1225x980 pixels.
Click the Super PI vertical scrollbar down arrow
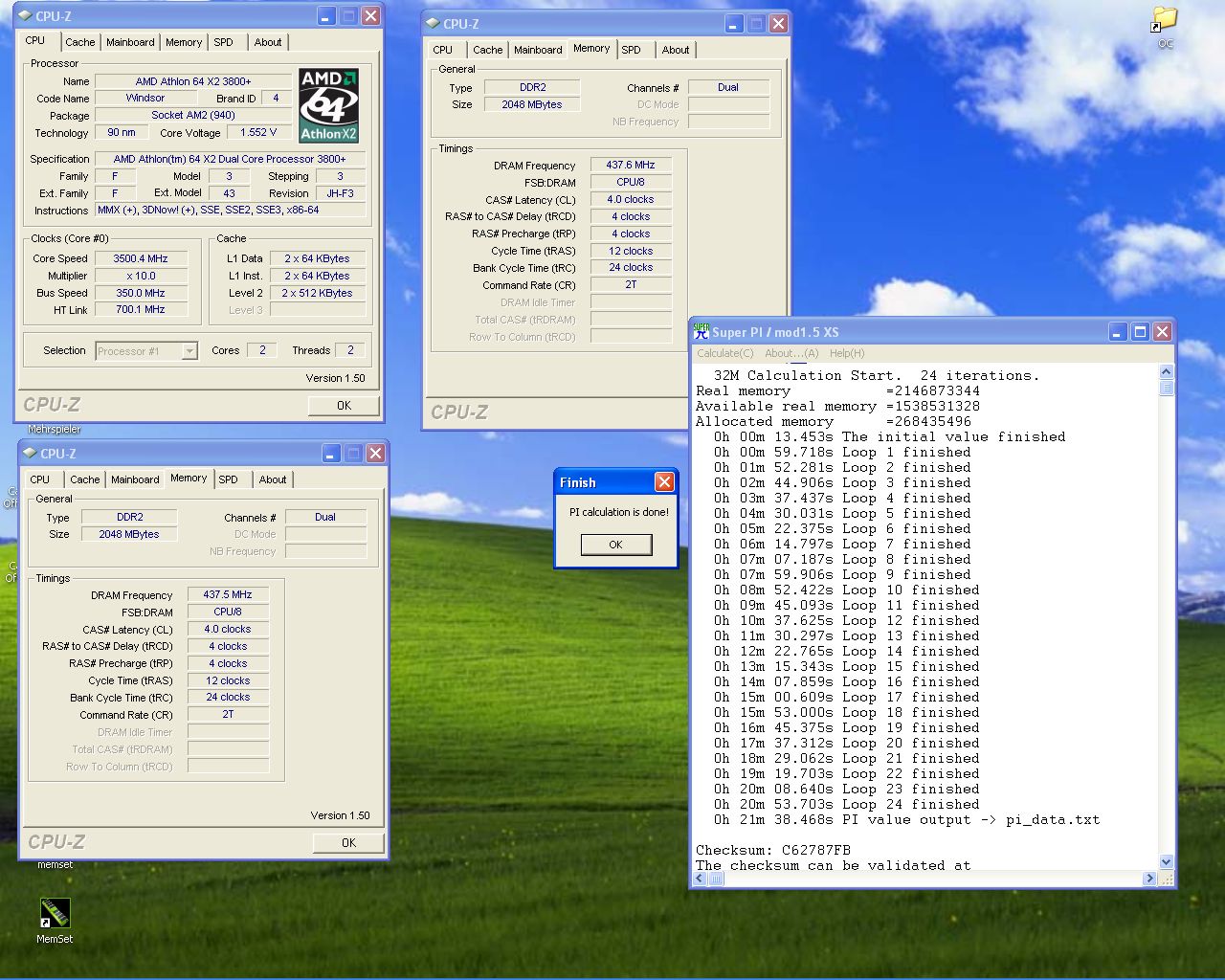point(1166,862)
